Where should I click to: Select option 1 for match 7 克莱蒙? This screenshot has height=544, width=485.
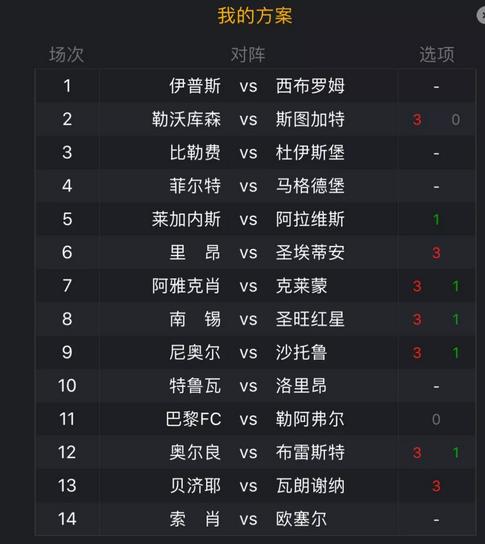tap(456, 286)
